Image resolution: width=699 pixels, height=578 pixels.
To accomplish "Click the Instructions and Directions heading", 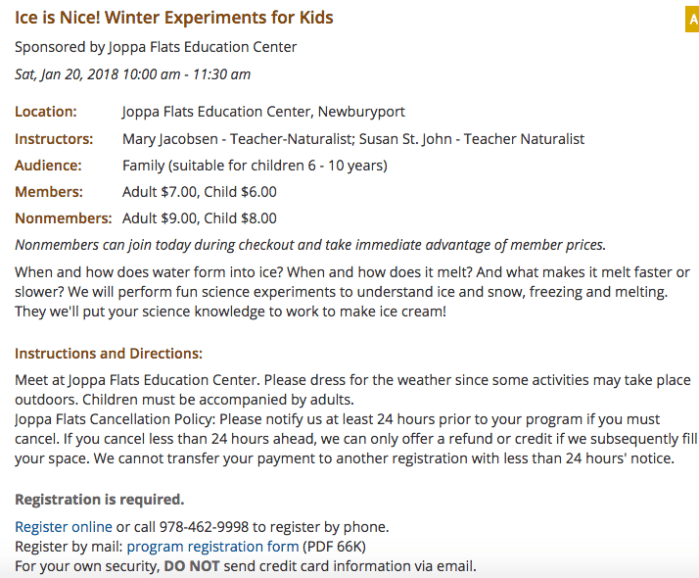I will (108, 353).
